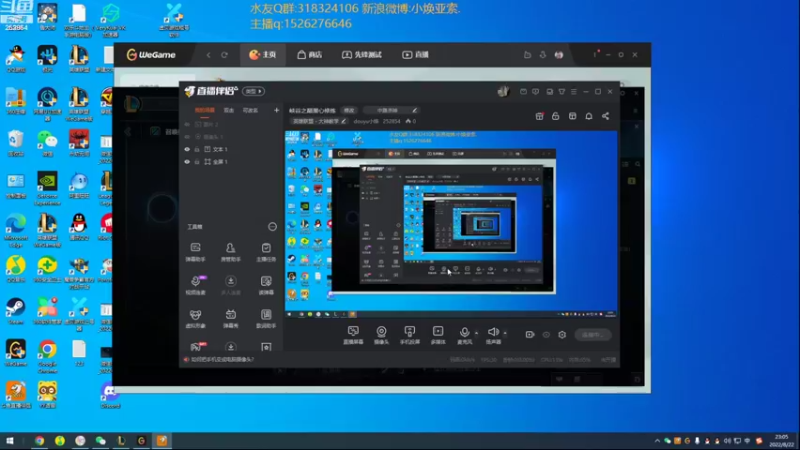Open Google Chrome desktop shortcut
Screen dimensions: 800x450
coord(47,356)
